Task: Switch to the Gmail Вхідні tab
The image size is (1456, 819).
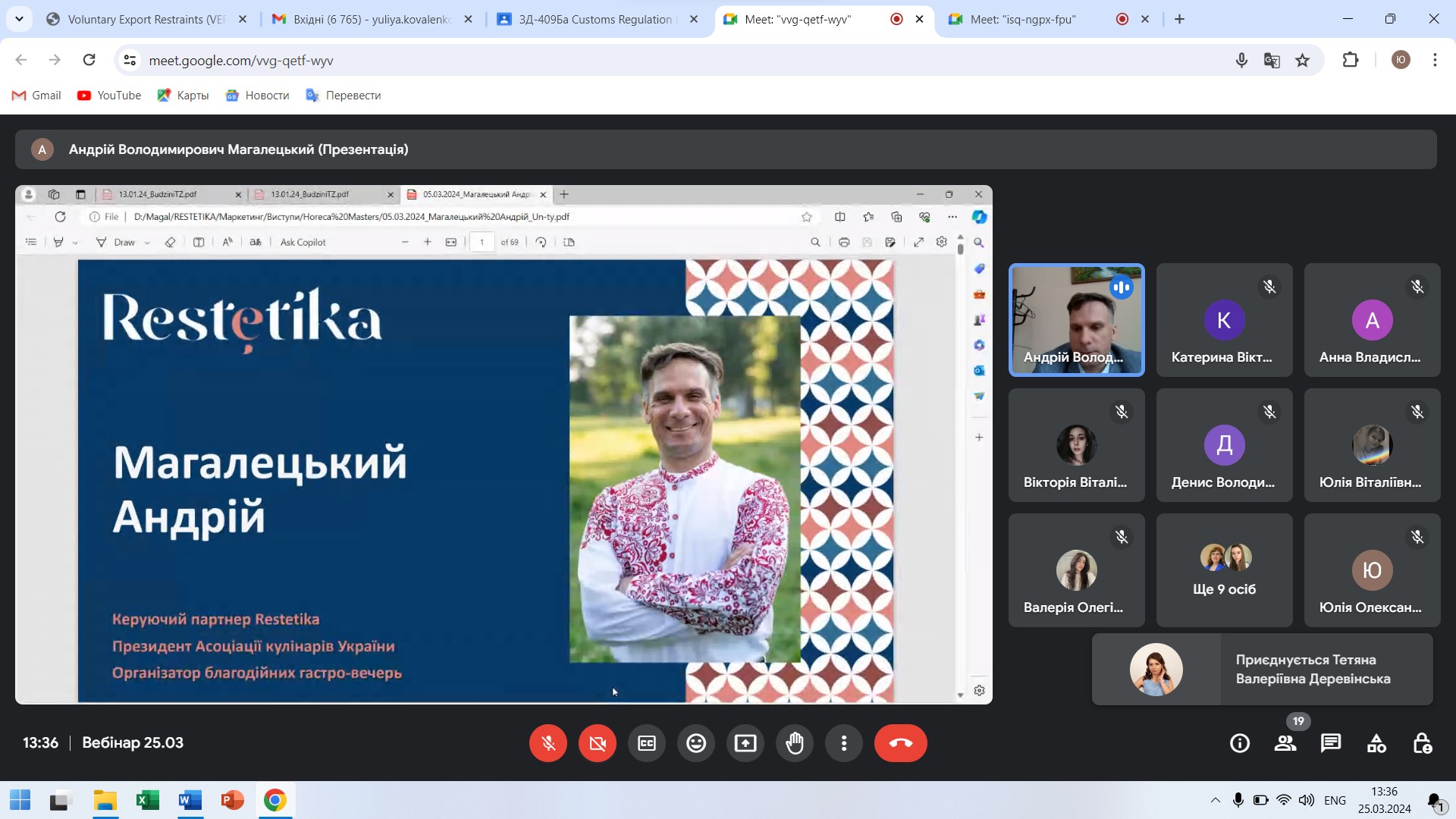Action: click(x=372, y=20)
